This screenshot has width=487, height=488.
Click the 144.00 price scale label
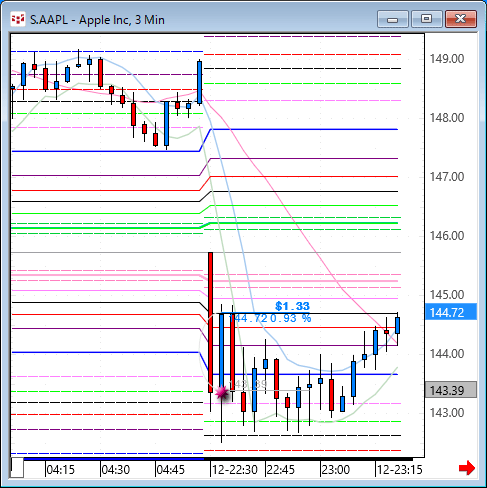(x=447, y=354)
